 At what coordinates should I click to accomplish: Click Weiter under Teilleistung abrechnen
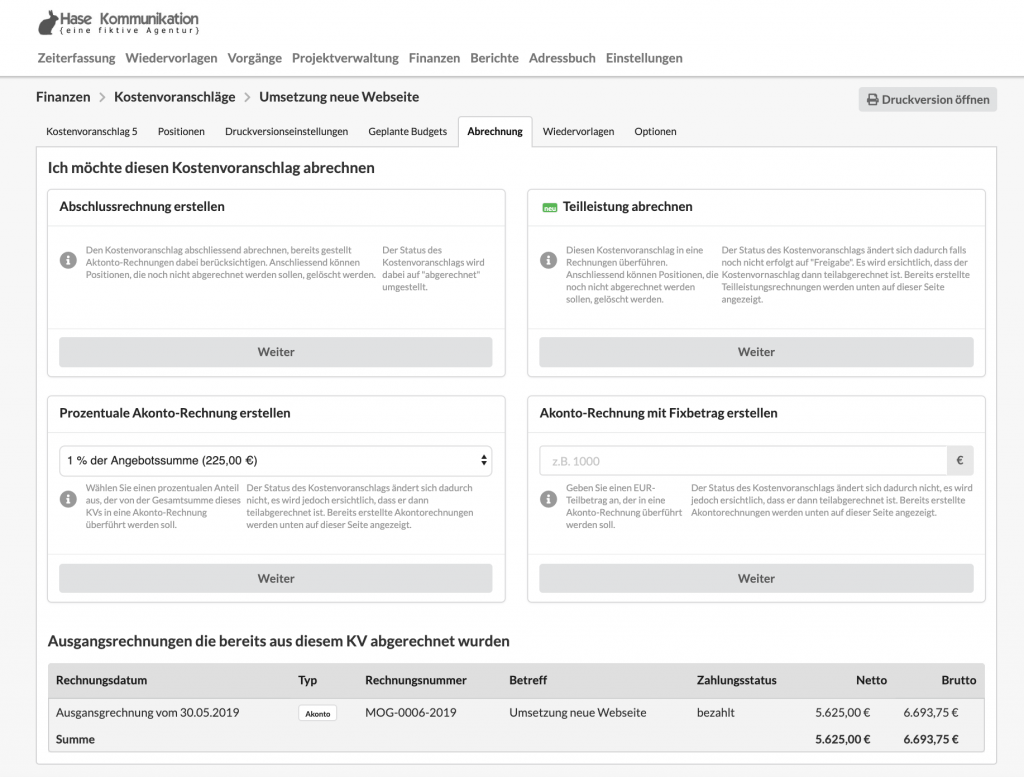point(756,352)
